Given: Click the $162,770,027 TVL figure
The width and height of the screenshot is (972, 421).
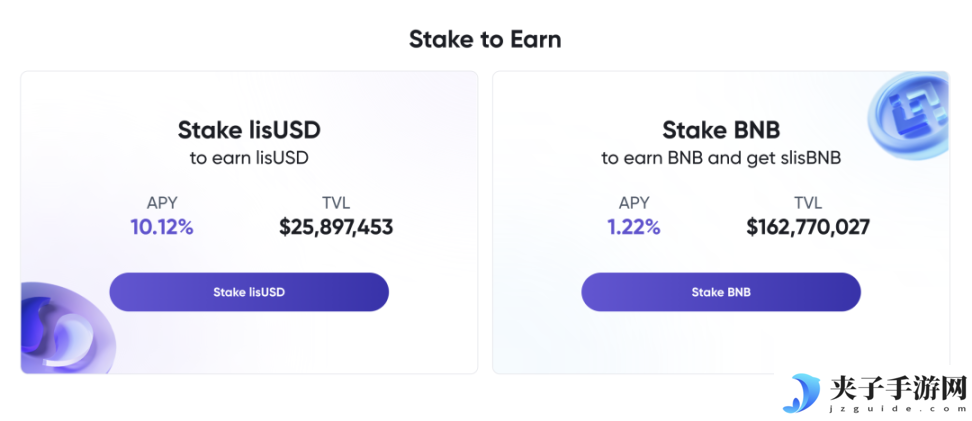Looking at the screenshot, I should [x=808, y=228].
